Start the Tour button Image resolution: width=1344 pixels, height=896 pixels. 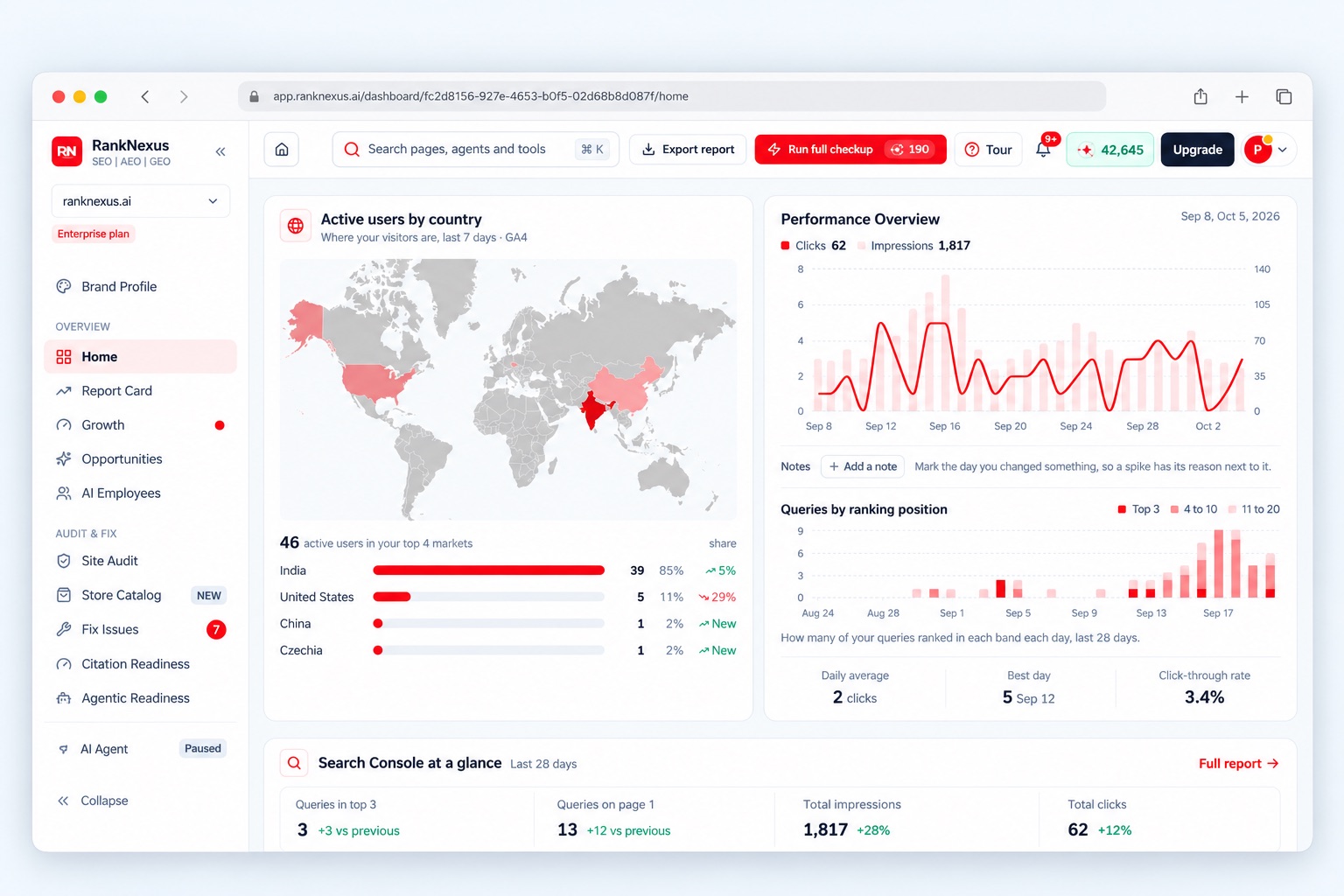pos(988,150)
